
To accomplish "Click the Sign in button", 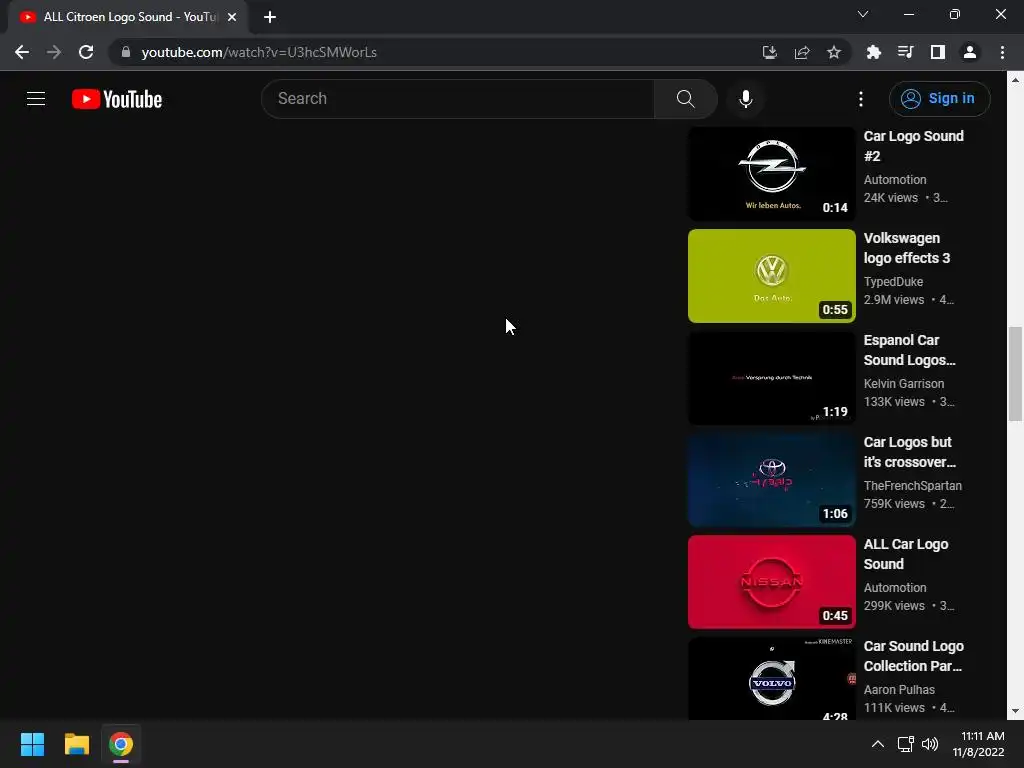I will click(939, 99).
